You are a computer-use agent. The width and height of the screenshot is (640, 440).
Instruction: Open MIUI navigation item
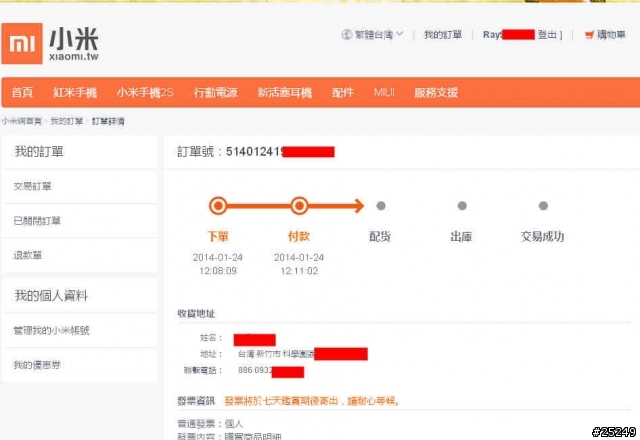pyautogui.click(x=384, y=93)
